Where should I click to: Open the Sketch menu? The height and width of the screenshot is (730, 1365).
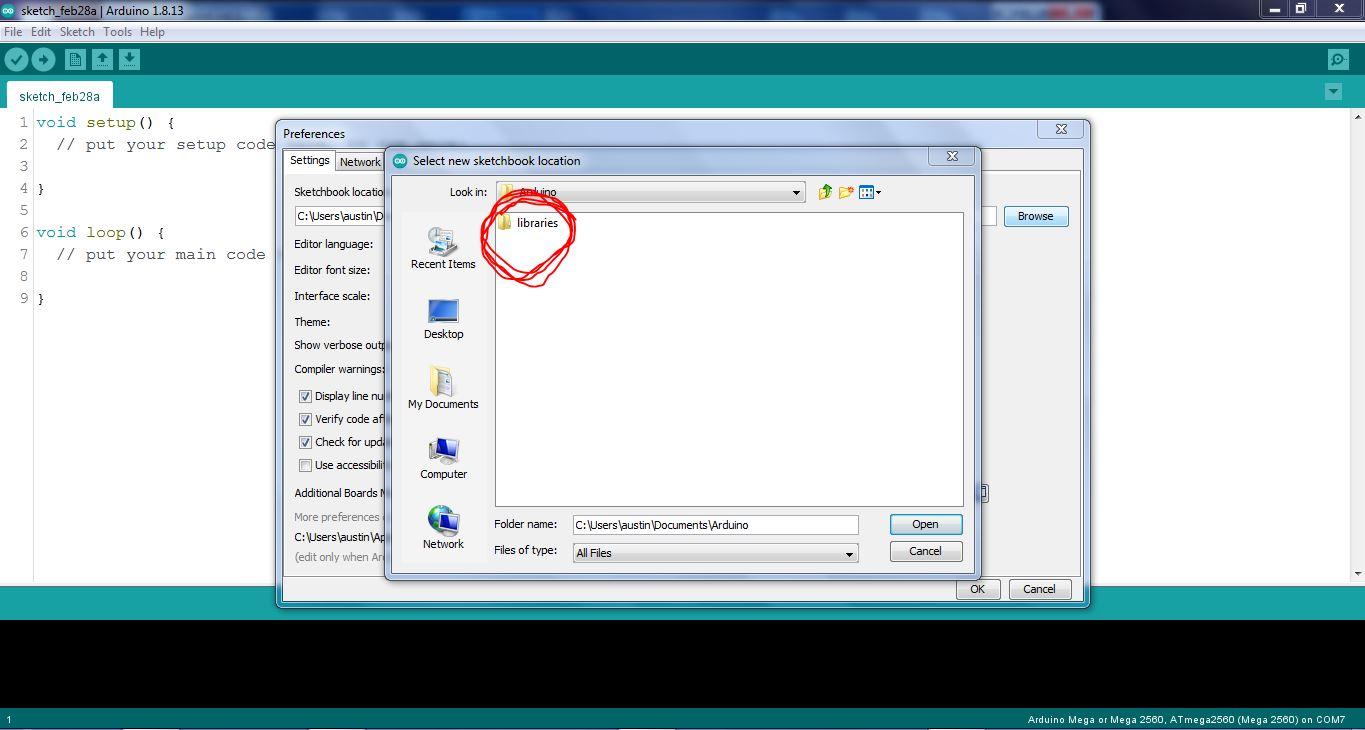(77, 32)
